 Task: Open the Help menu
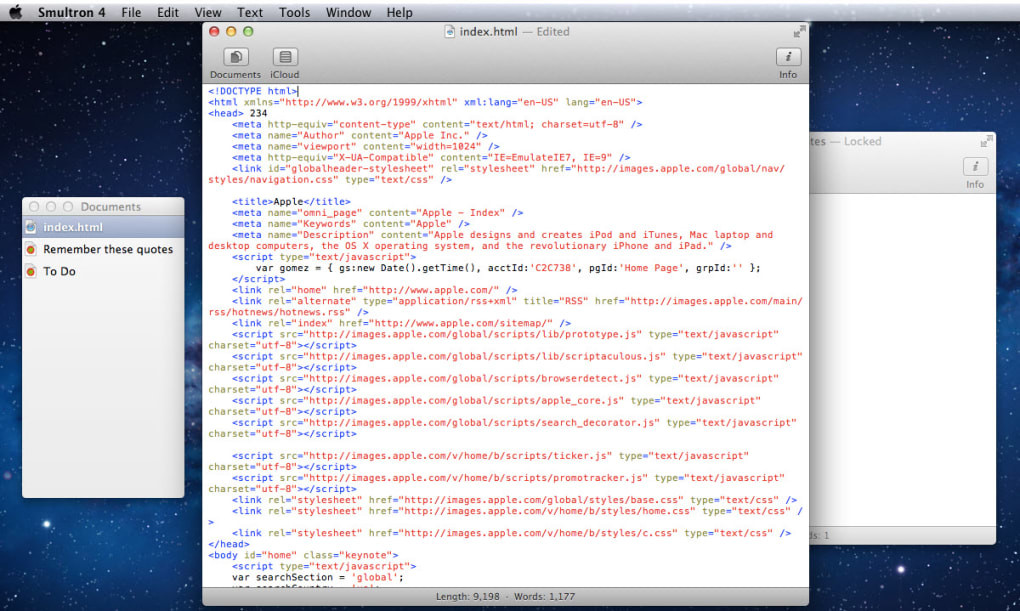(x=399, y=12)
